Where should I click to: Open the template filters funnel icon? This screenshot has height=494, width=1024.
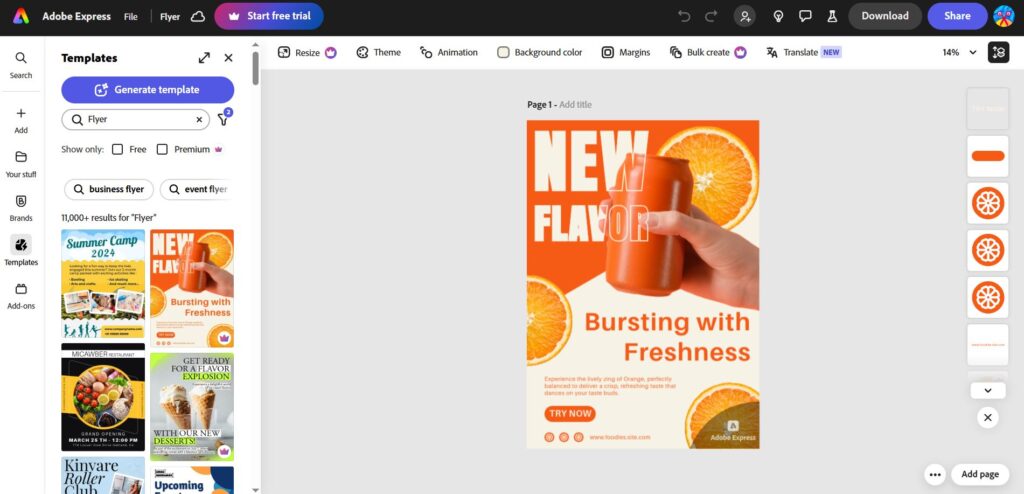(x=223, y=119)
